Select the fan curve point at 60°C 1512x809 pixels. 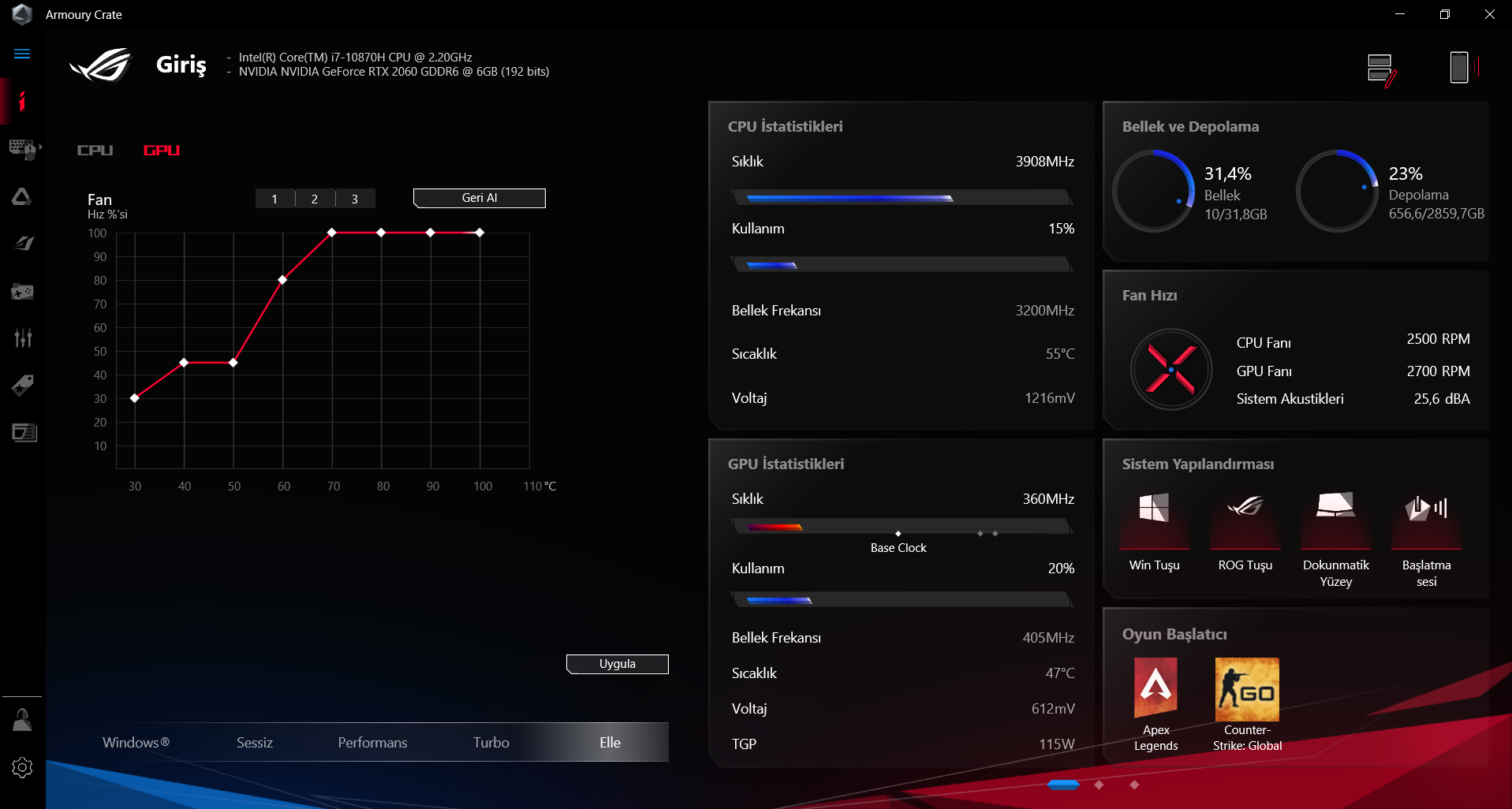coord(282,280)
